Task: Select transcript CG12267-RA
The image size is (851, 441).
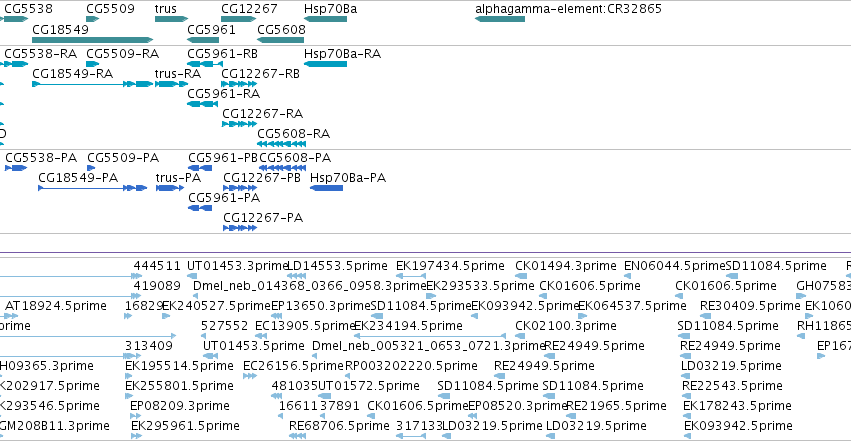Action: 239,124
